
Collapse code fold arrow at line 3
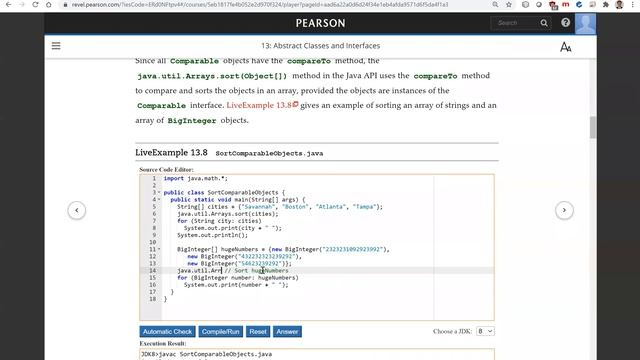159,192
